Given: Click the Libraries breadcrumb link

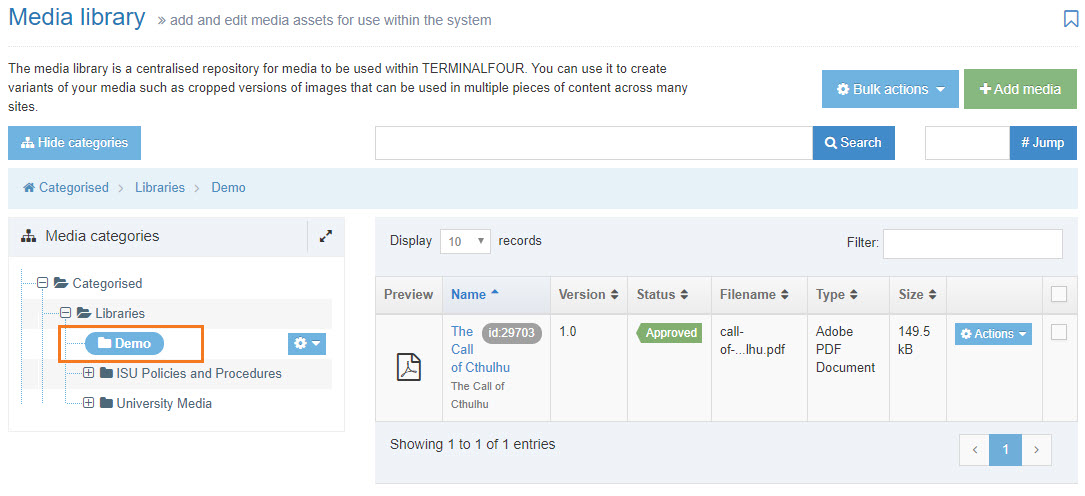Looking at the screenshot, I should [x=160, y=188].
